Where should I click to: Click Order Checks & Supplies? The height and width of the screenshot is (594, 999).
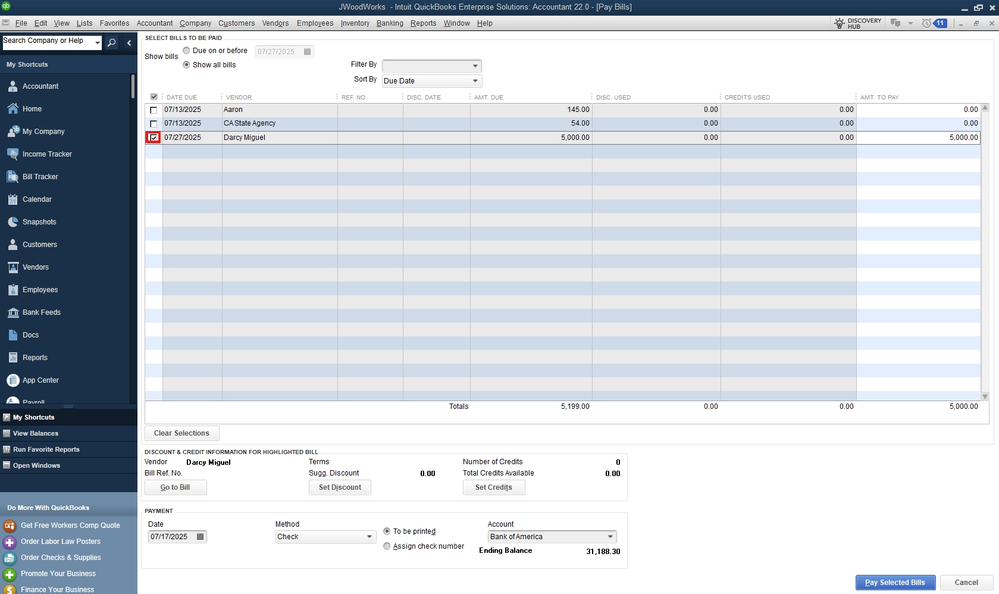(x=61, y=557)
